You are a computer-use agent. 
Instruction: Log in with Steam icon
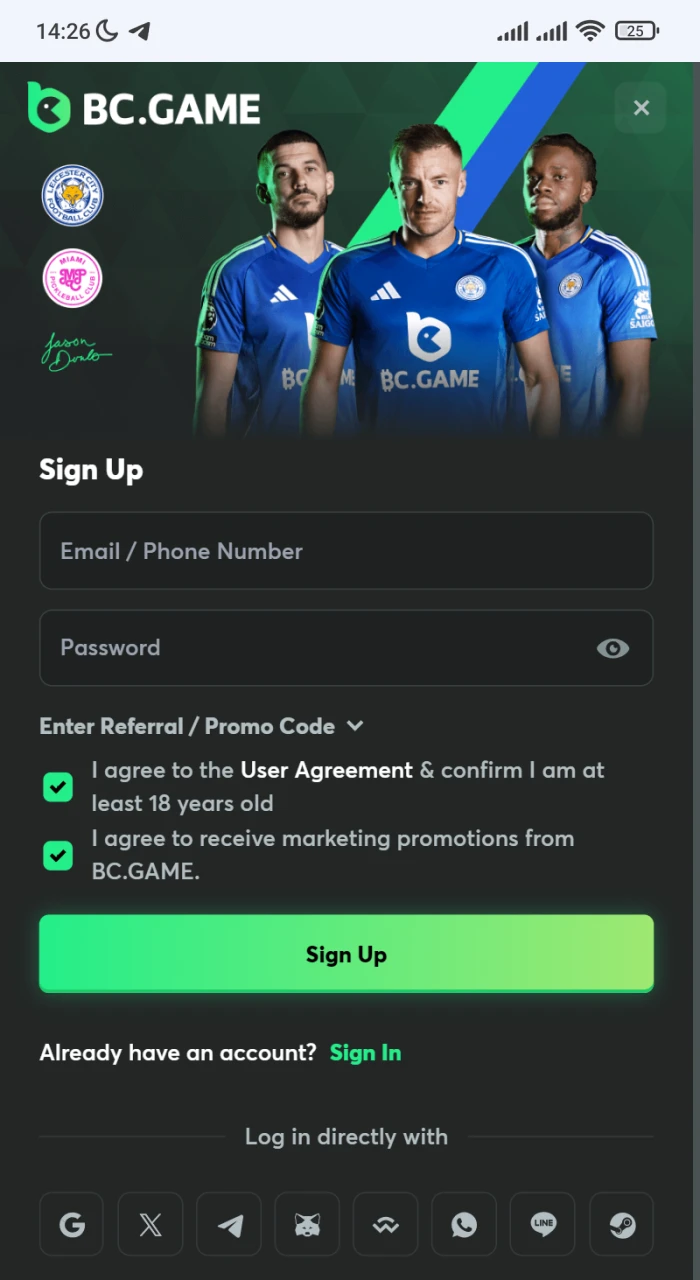click(x=621, y=1224)
